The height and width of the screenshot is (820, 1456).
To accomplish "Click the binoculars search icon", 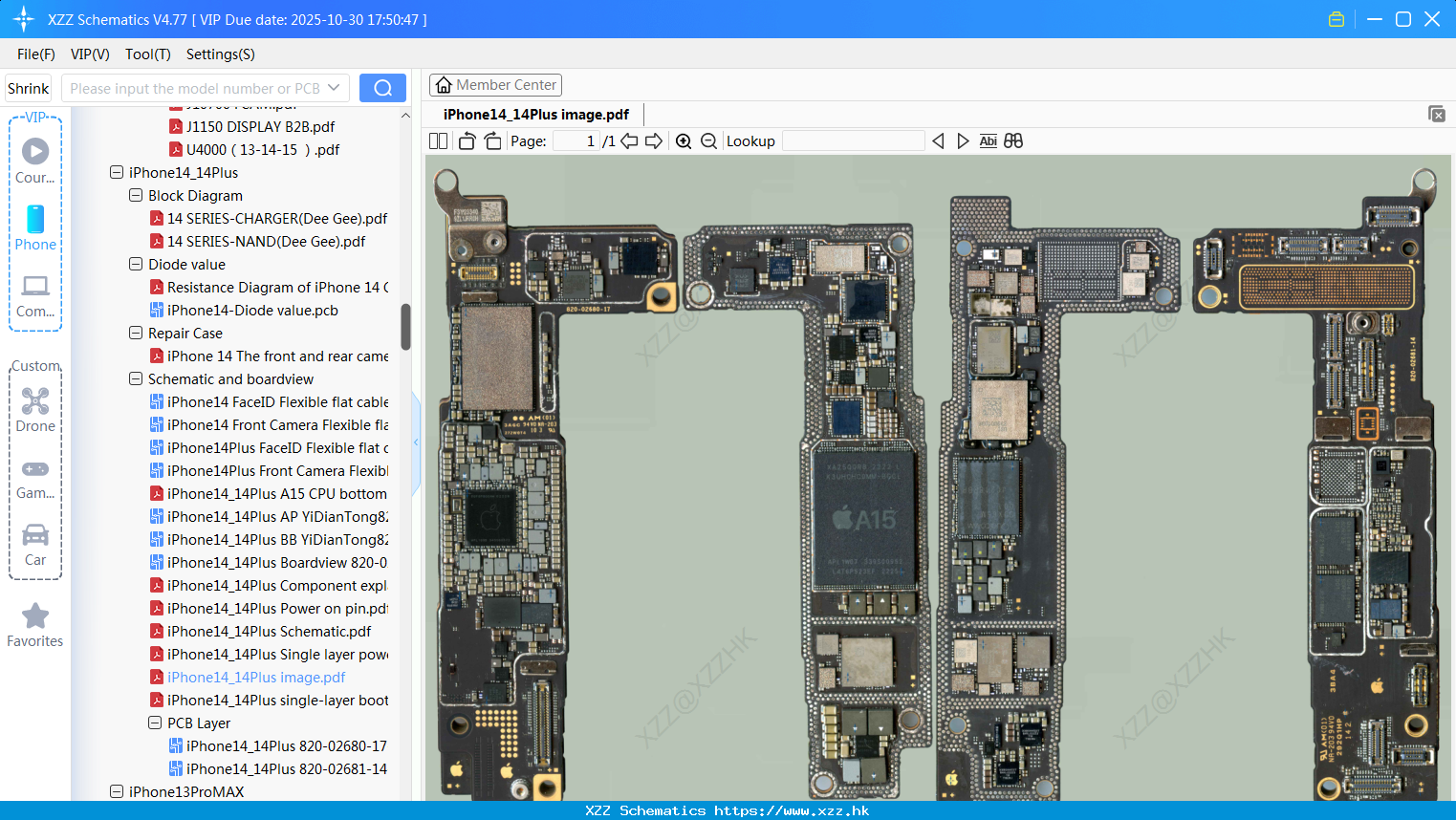I will click(x=1013, y=141).
